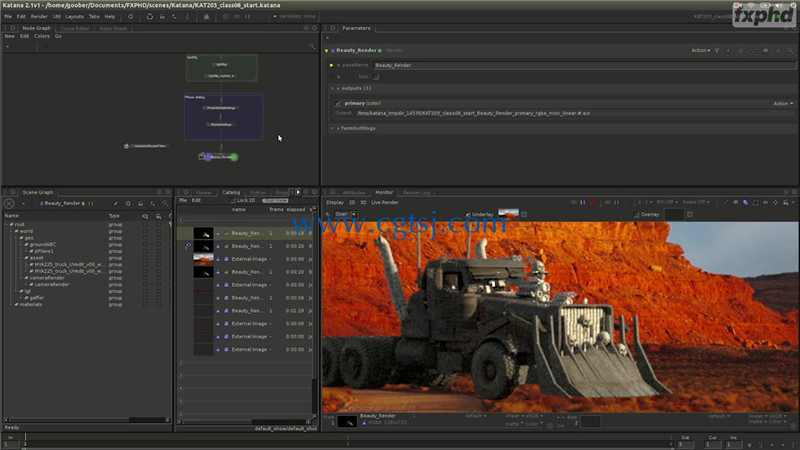Toggle the primary output checkbox
The image size is (800, 450).
point(337,103)
